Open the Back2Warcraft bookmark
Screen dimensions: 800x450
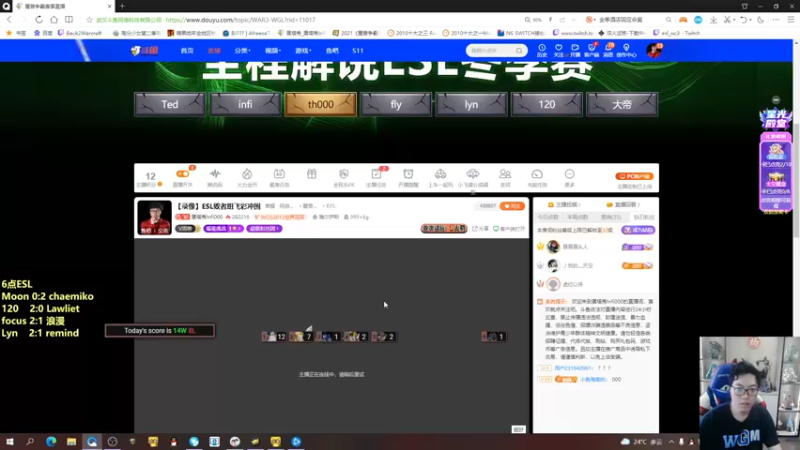click(80, 33)
